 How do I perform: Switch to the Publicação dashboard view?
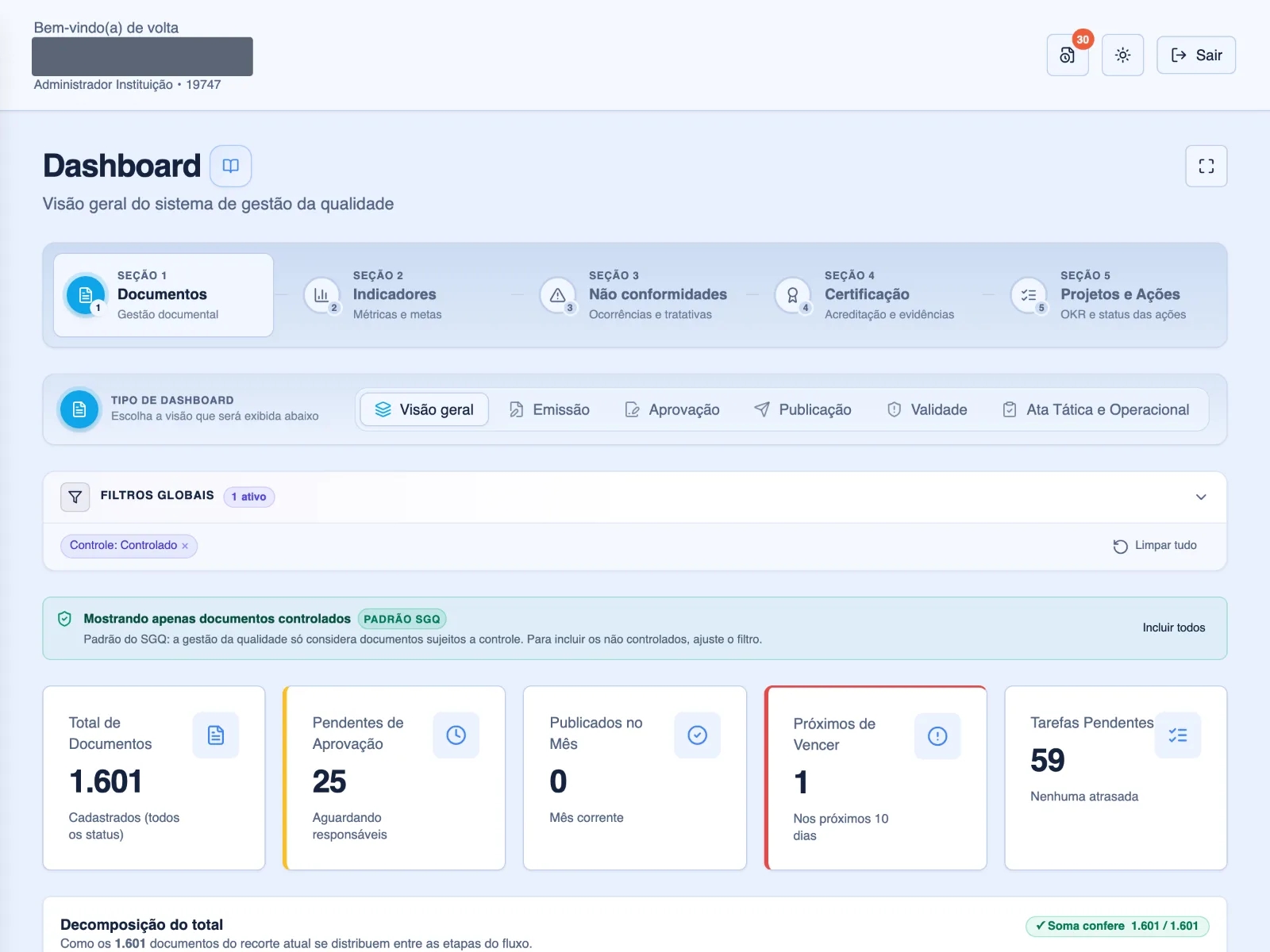802,409
